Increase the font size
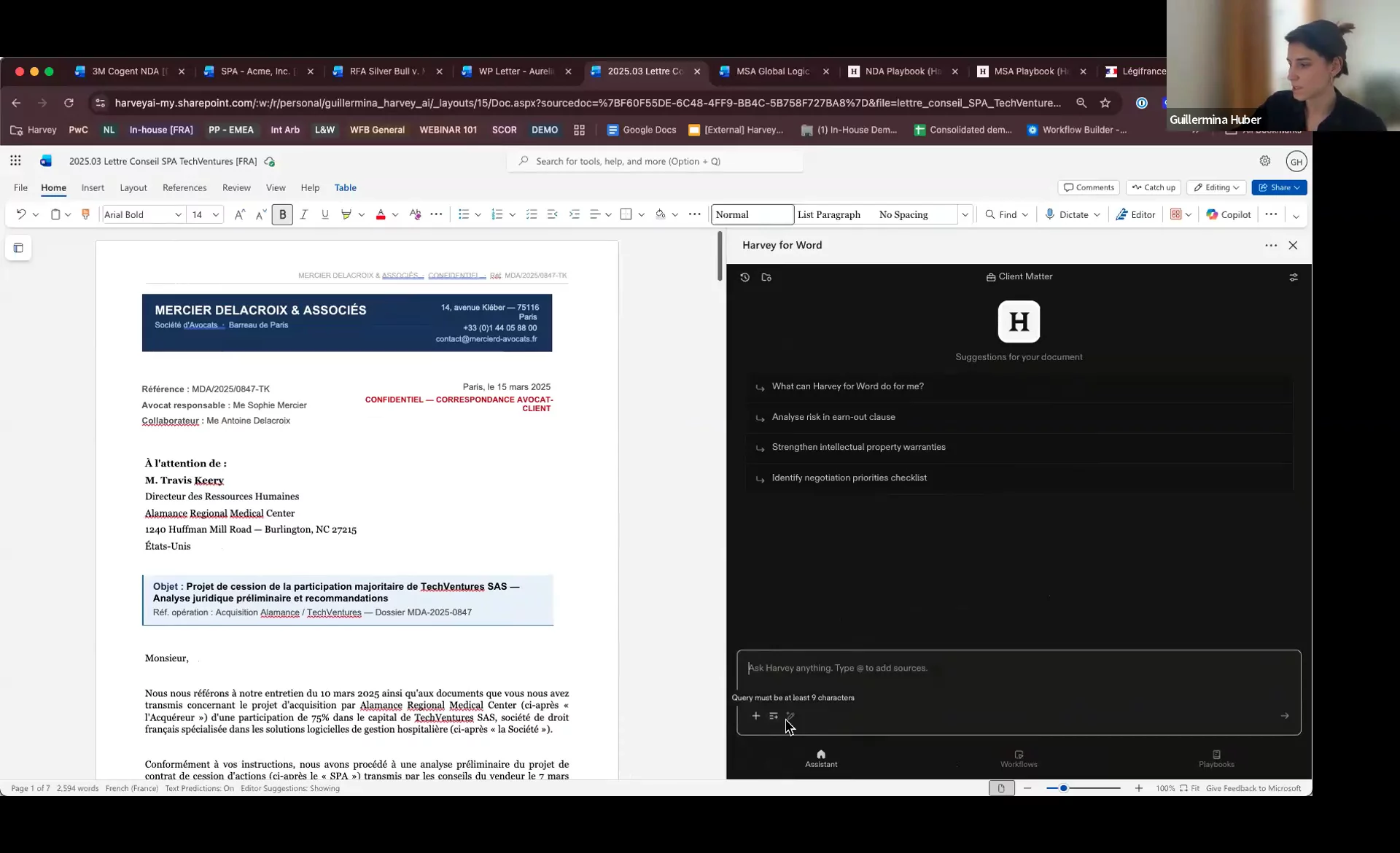 click(239, 214)
